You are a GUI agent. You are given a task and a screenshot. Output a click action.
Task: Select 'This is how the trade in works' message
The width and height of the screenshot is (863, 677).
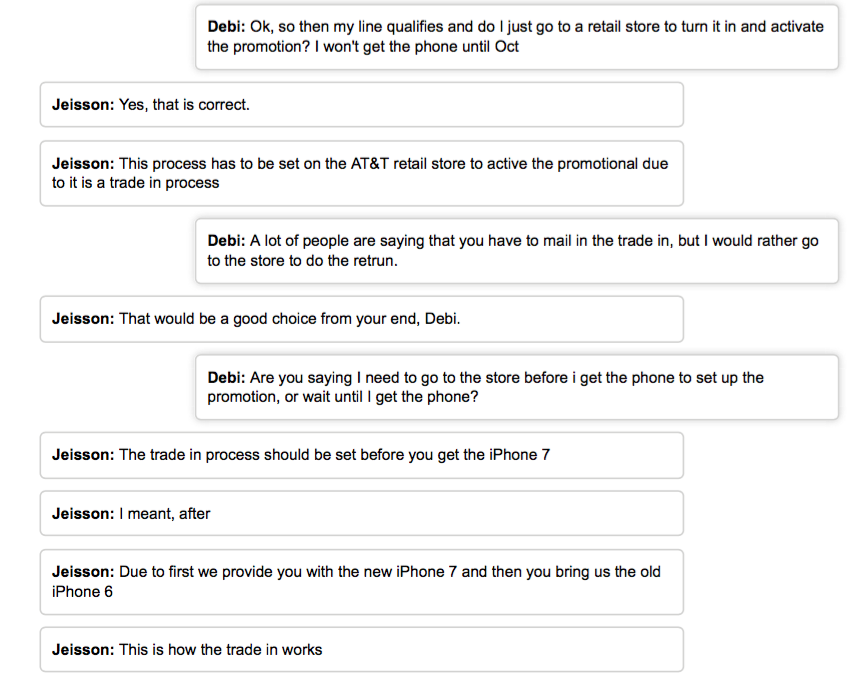[x=362, y=649]
